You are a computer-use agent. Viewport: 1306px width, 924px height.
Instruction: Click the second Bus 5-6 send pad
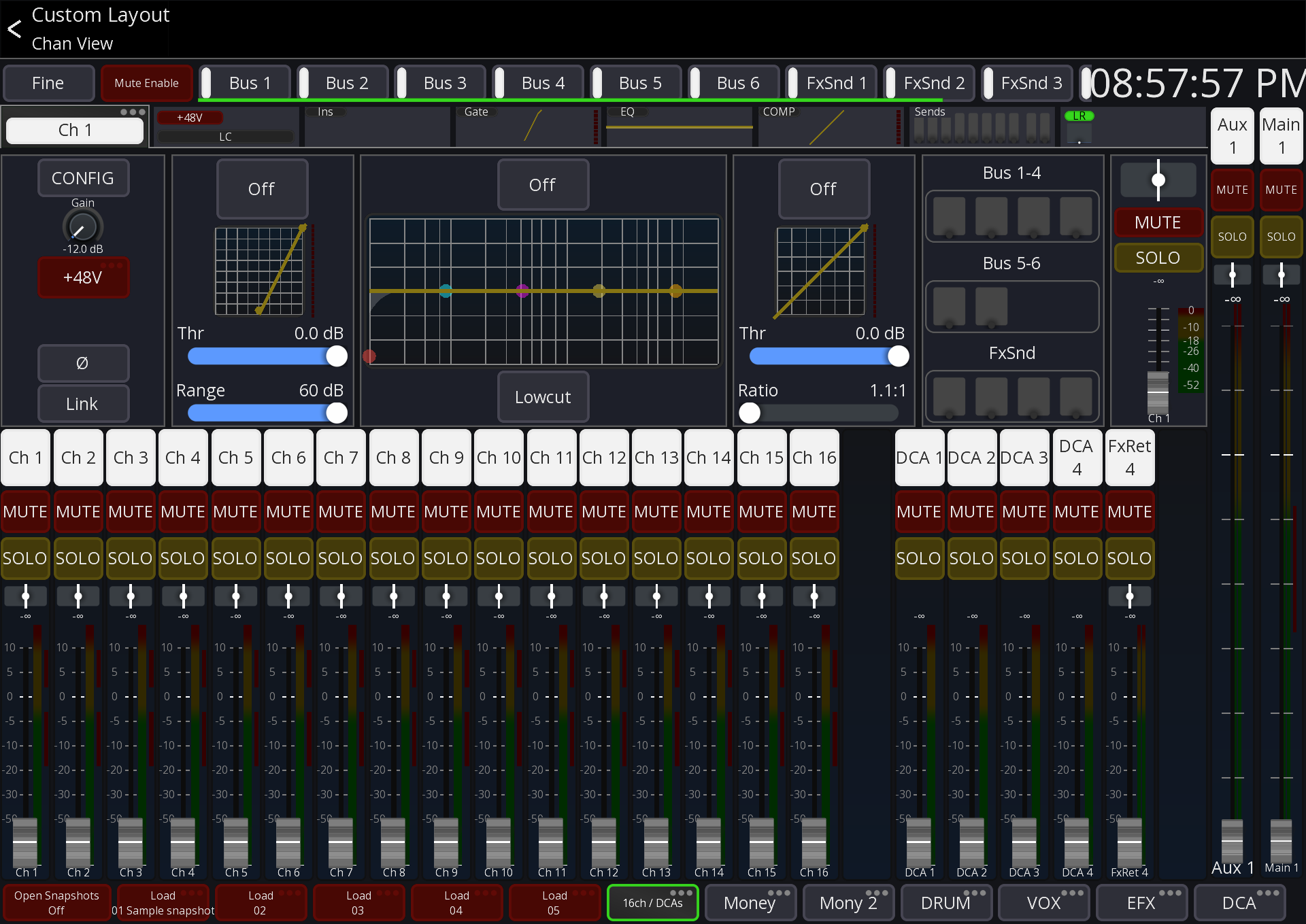pyautogui.click(x=992, y=307)
